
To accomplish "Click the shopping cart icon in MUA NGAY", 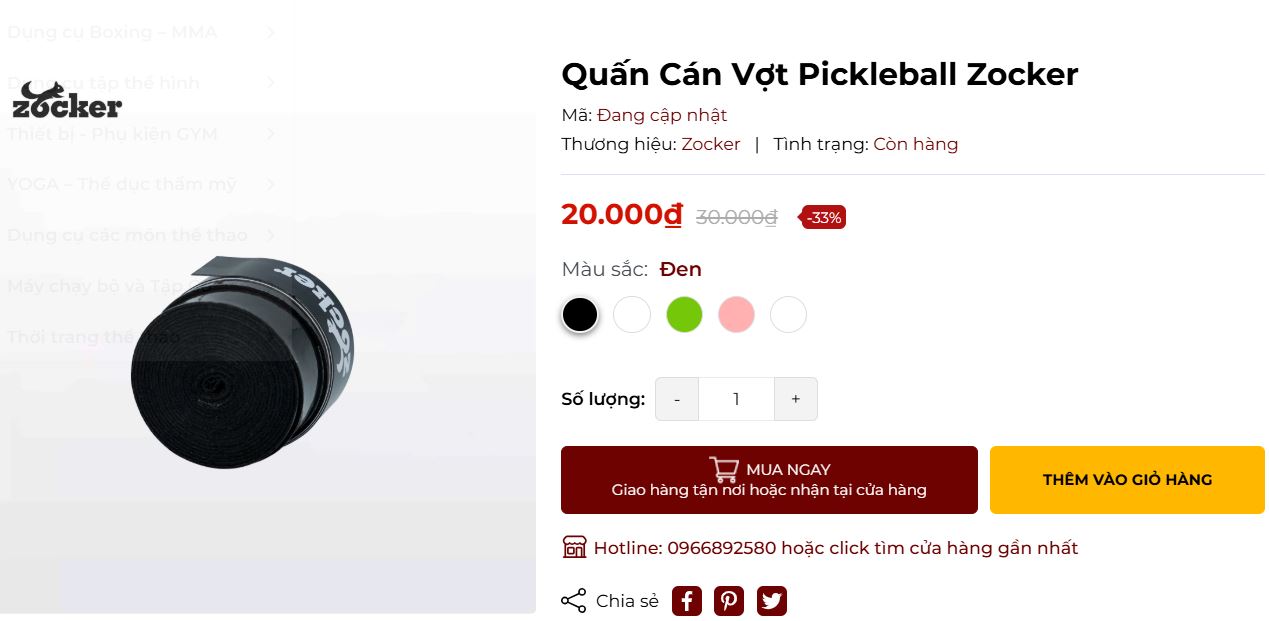I will pos(724,469).
